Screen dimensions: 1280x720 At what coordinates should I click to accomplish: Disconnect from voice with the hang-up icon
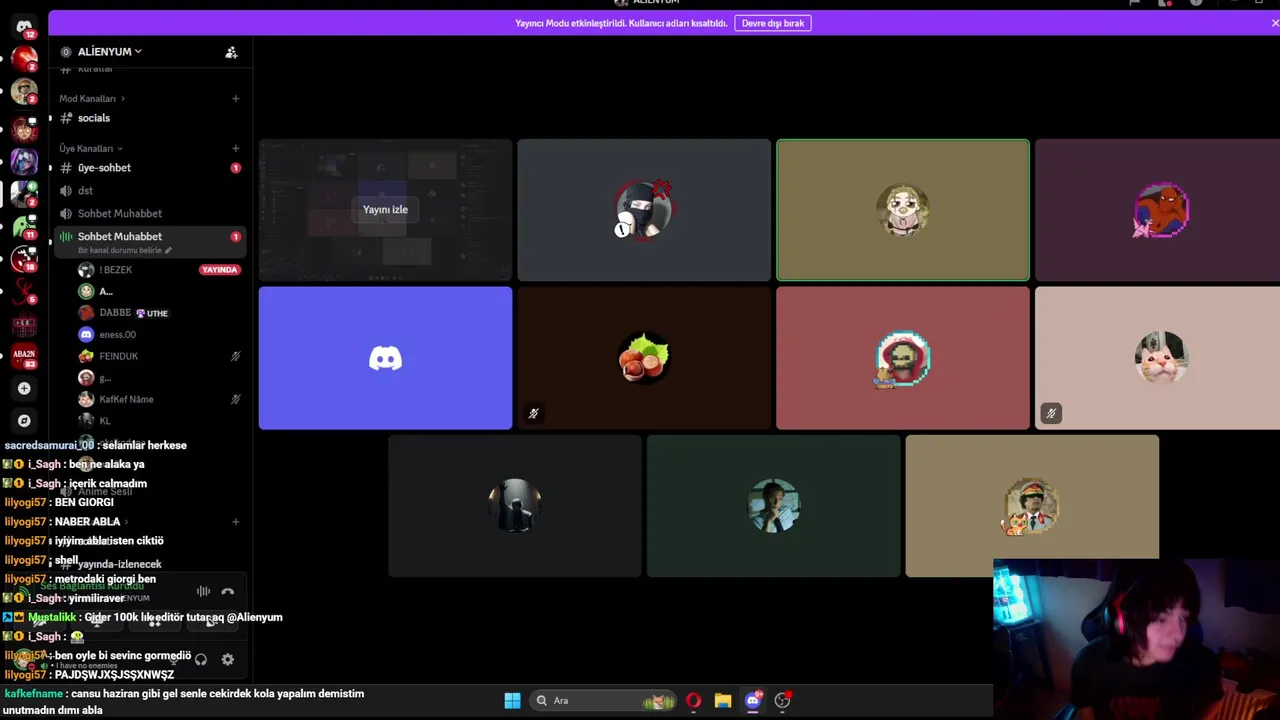228,592
